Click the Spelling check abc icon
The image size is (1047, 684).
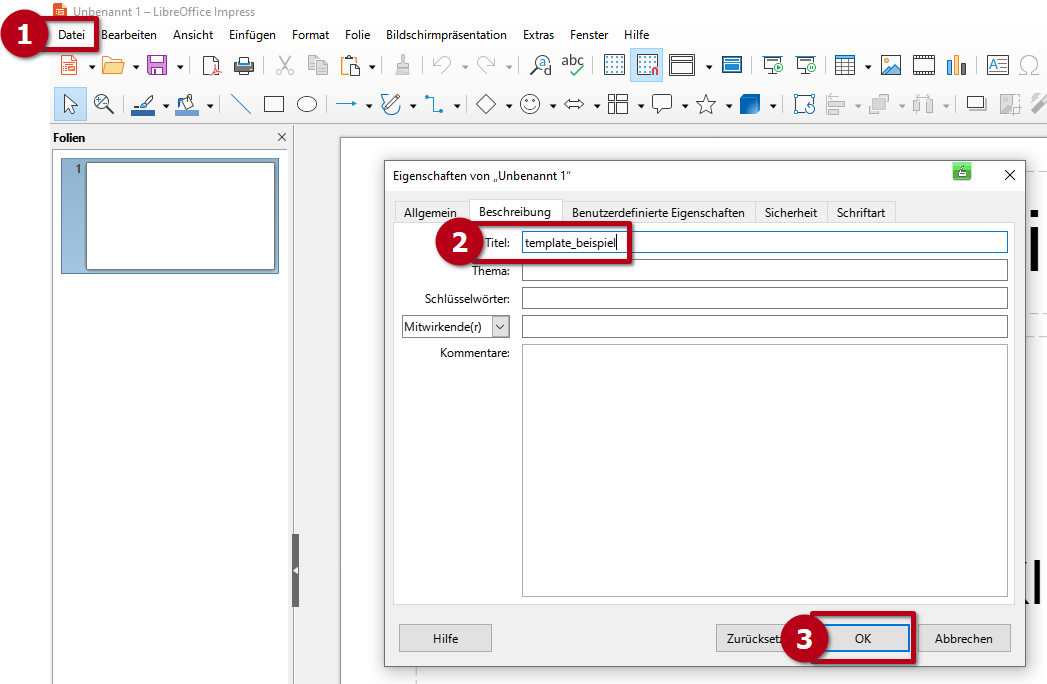pyautogui.click(x=572, y=65)
